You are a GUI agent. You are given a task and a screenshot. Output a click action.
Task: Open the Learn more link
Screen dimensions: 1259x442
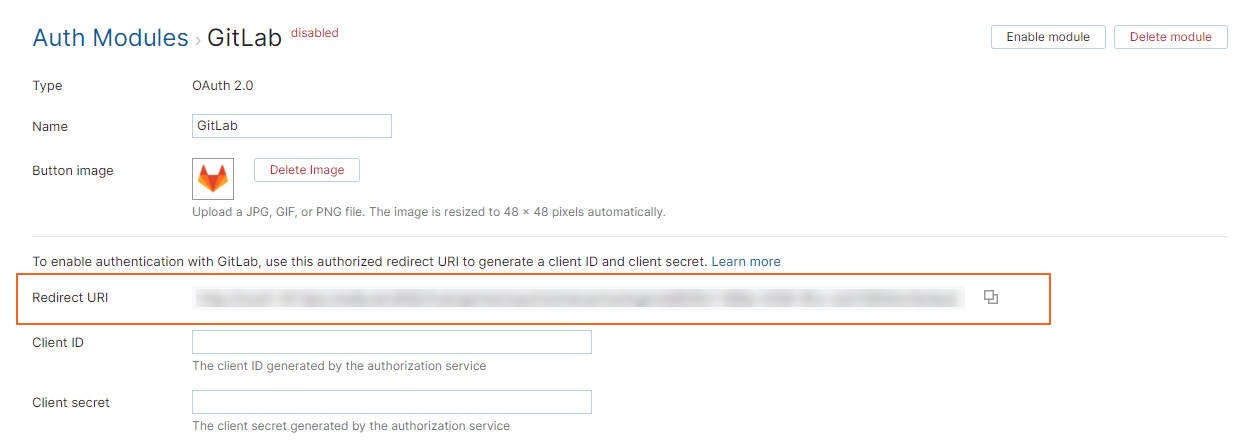(x=746, y=261)
